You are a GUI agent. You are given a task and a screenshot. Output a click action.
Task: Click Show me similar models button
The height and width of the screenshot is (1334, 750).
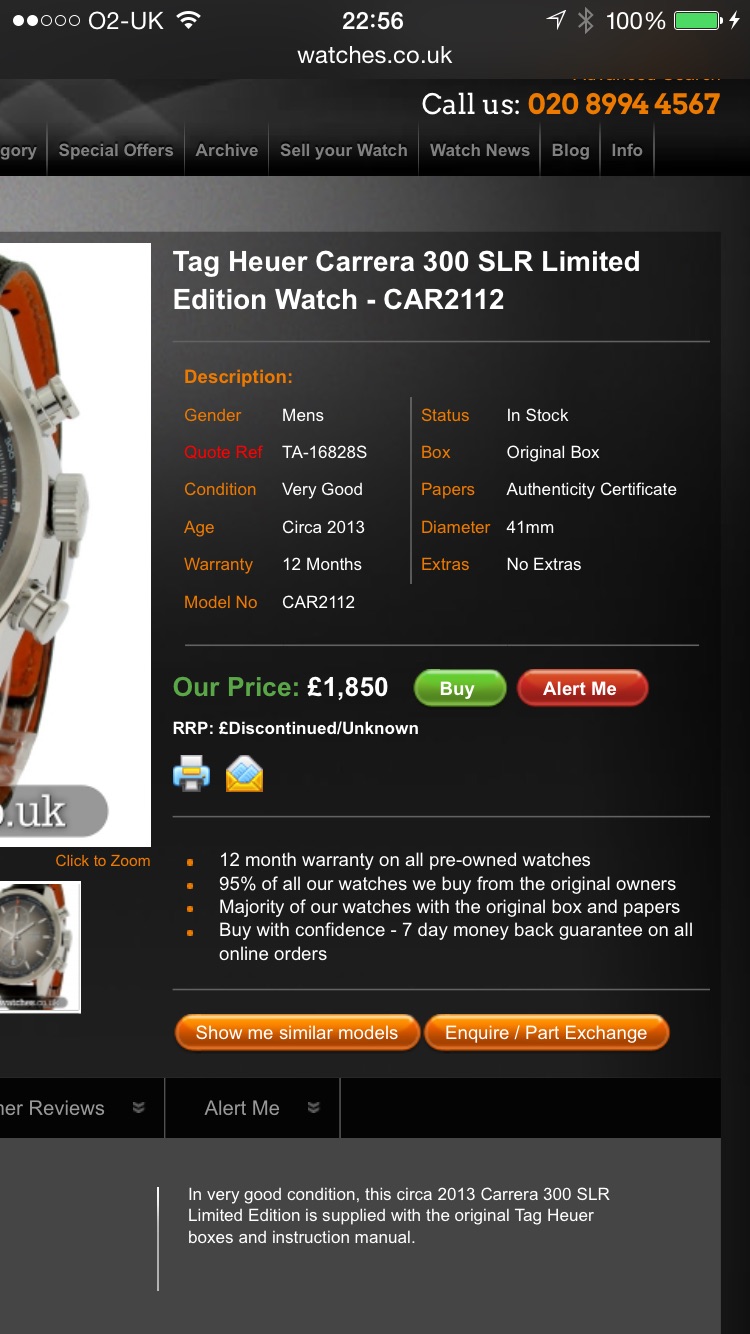tap(297, 1033)
